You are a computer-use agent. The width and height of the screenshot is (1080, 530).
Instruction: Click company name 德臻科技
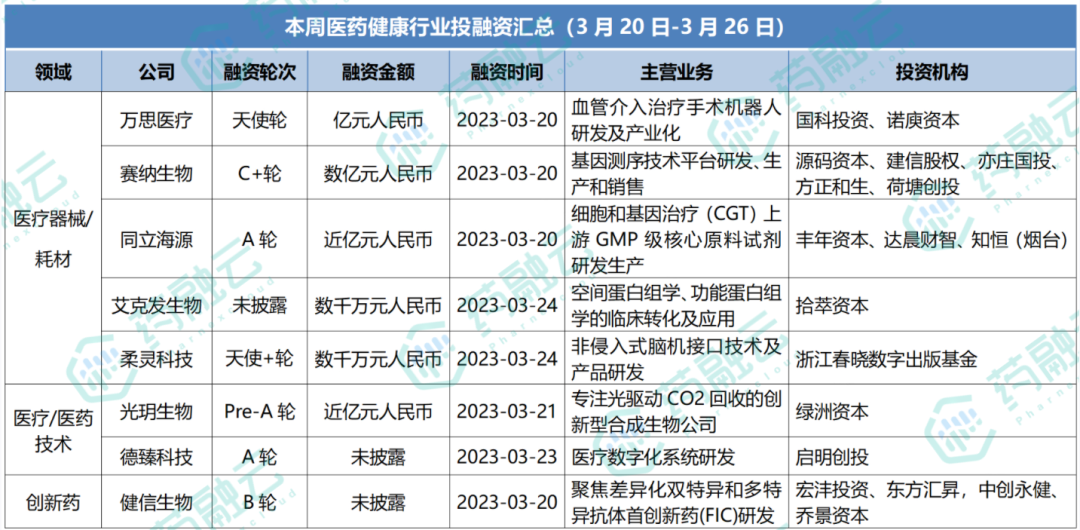[156, 456]
